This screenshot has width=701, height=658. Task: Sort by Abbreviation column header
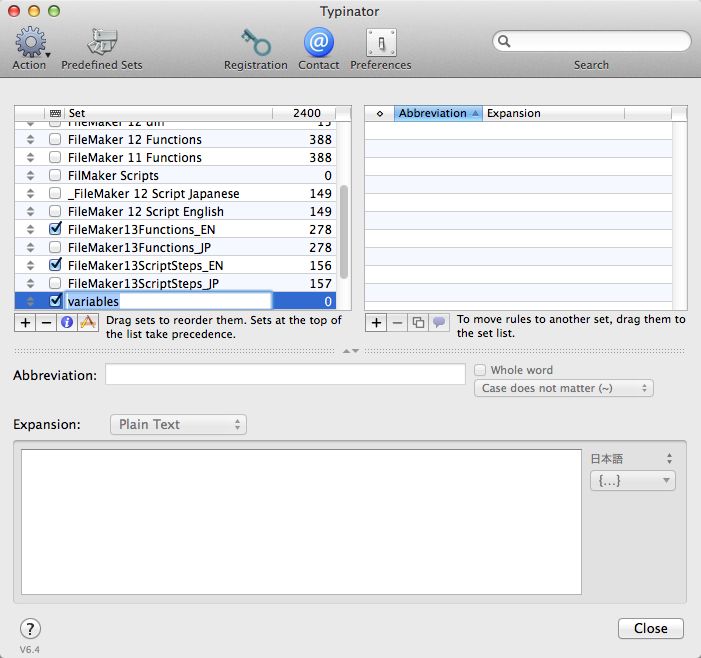tap(438, 114)
